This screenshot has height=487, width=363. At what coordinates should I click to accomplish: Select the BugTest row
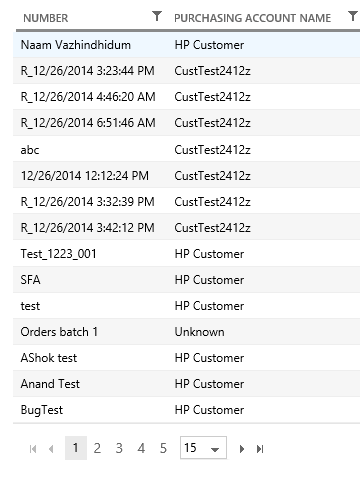[186, 410]
